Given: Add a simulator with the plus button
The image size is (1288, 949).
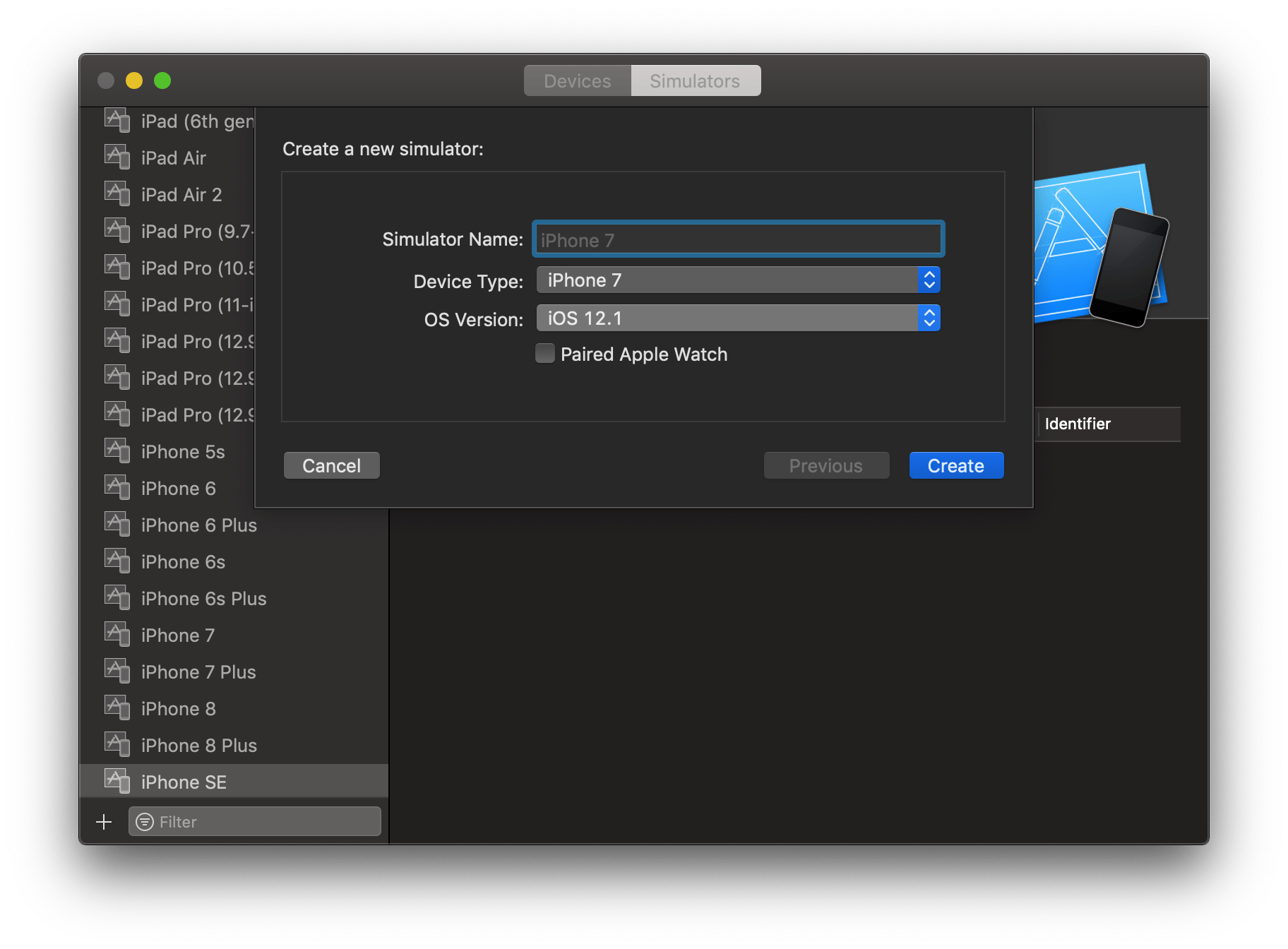Looking at the screenshot, I should click(104, 822).
